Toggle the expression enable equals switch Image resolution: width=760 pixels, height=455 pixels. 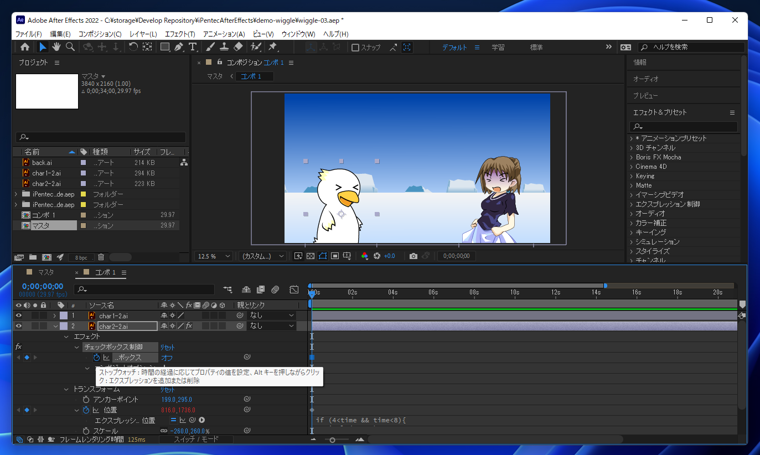point(173,420)
